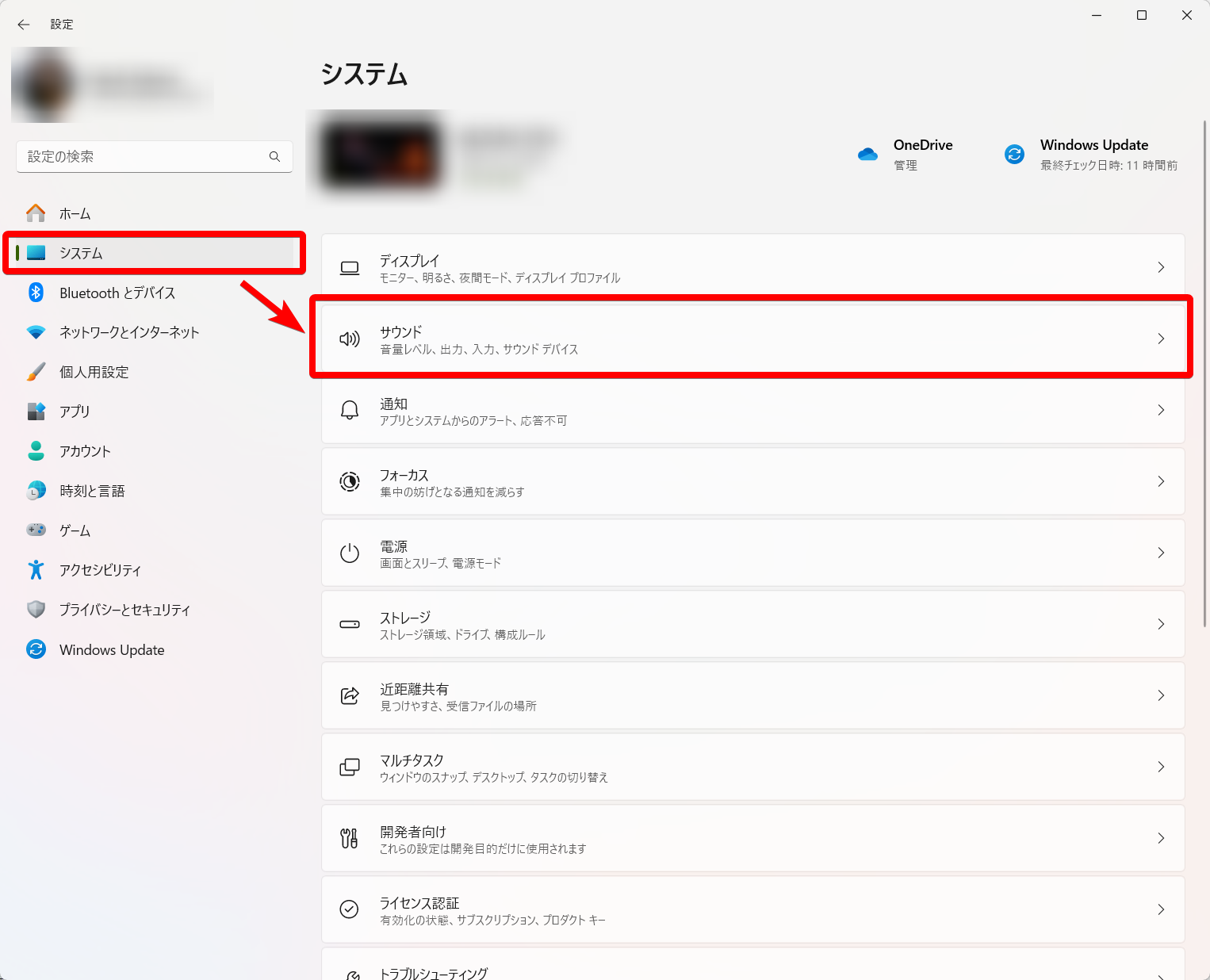Open モニター、明るさ、夜間モード subtitle
The height and width of the screenshot is (980, 1210).
(500, 278)
